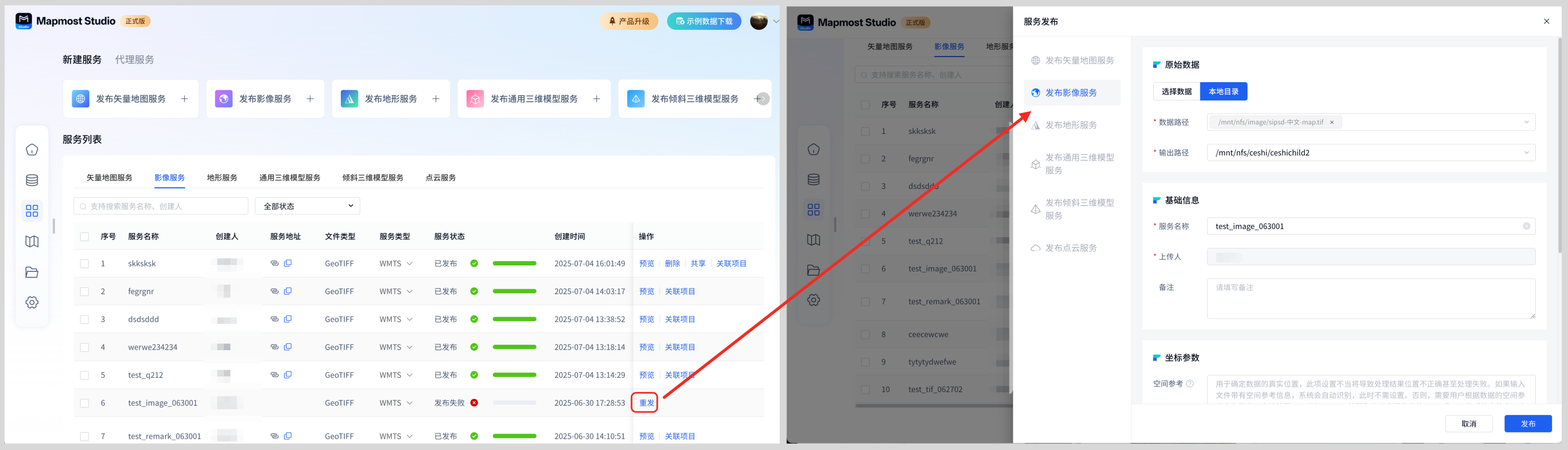Viewport: 1568px width, 450px height.
Task: Remove the sipsd-中文-map.tif path tag
Action: pos(1332,122)
